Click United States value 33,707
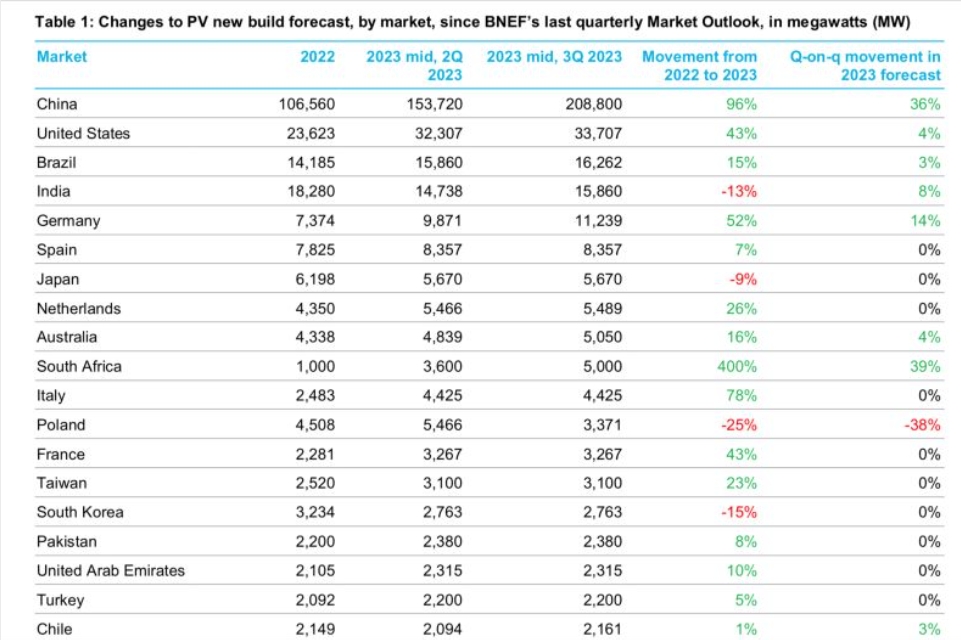This screenshot has width=961, height=640. (x=598, y=133)
